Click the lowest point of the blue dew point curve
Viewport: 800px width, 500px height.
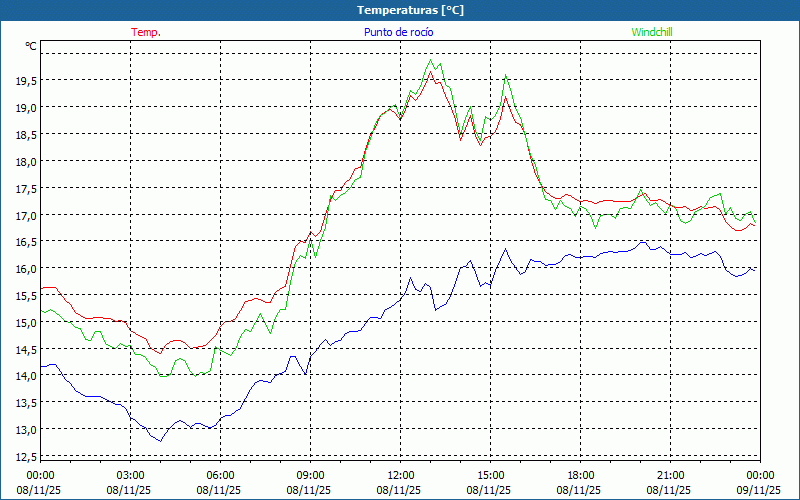click(x=158, y=441)
